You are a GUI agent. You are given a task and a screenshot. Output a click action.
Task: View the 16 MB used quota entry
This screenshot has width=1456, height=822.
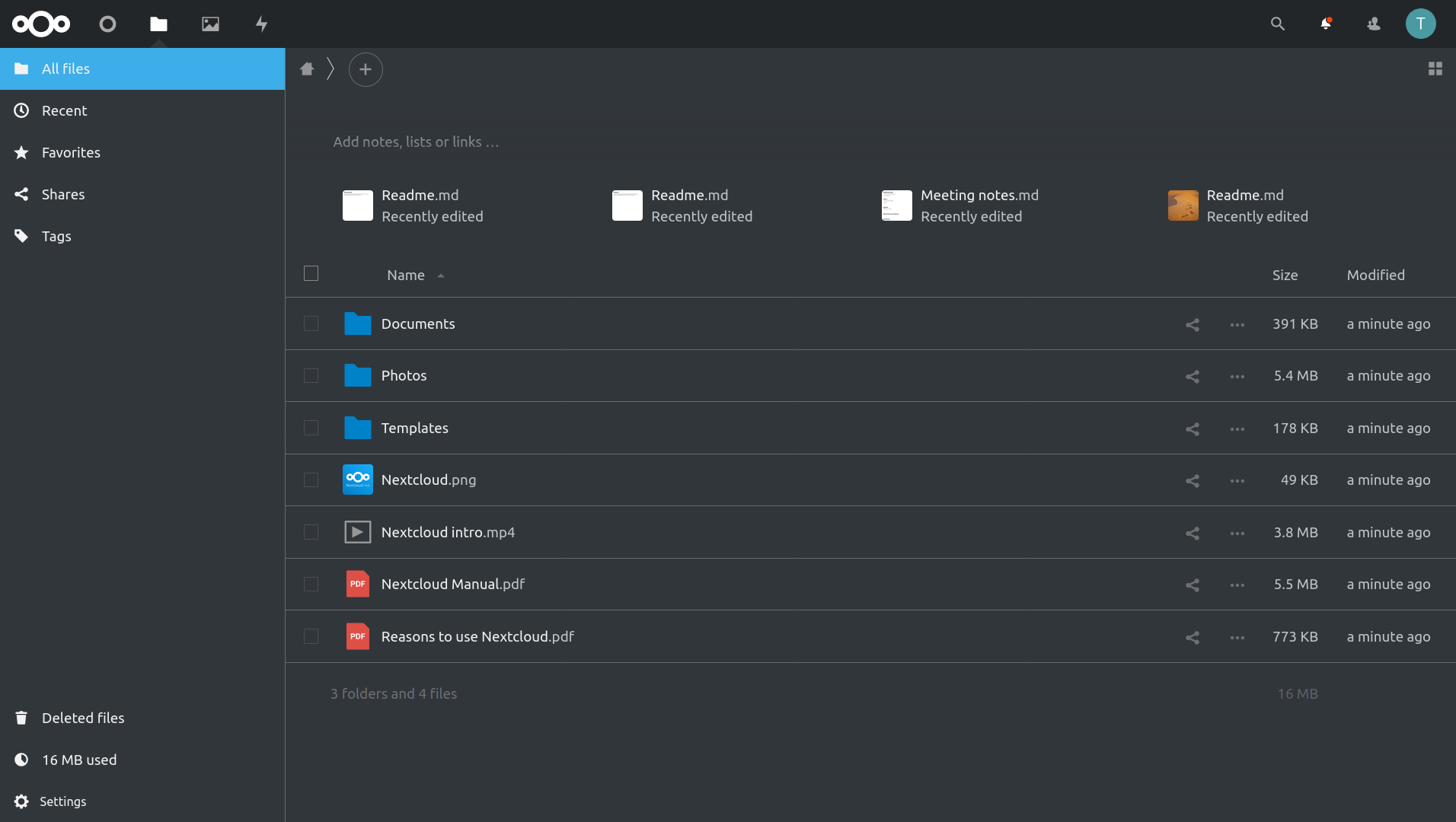(142, 760)
